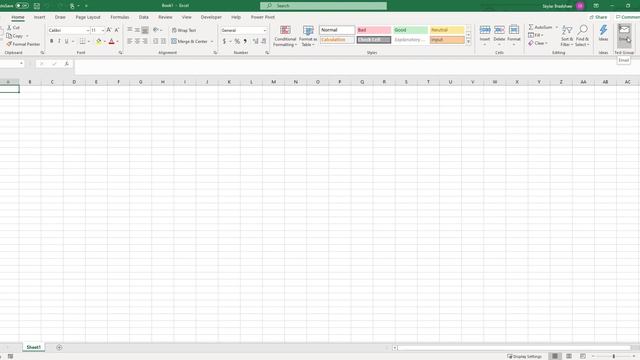Open Sort & Filter menu
The image size is (640, 360).
567,36
